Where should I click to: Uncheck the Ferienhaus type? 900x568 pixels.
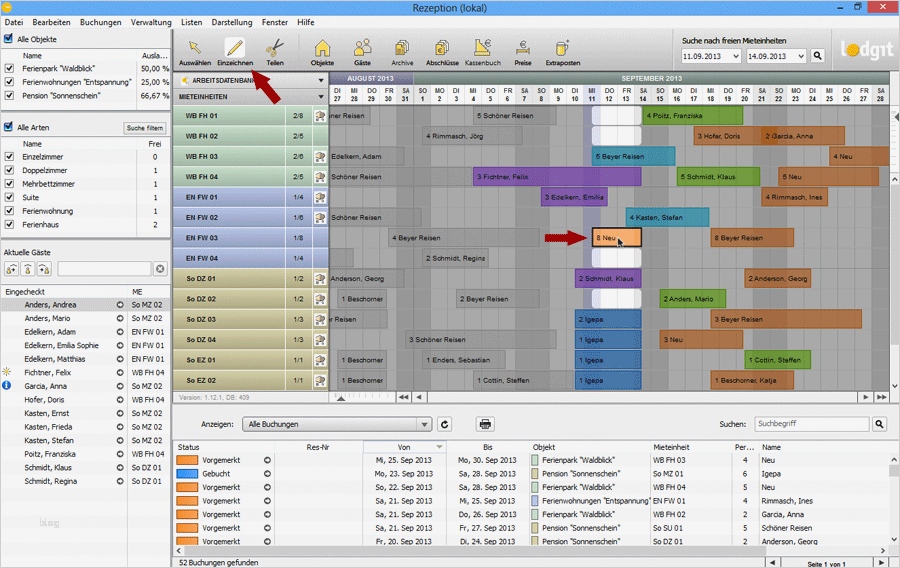(x=9, y=224)
